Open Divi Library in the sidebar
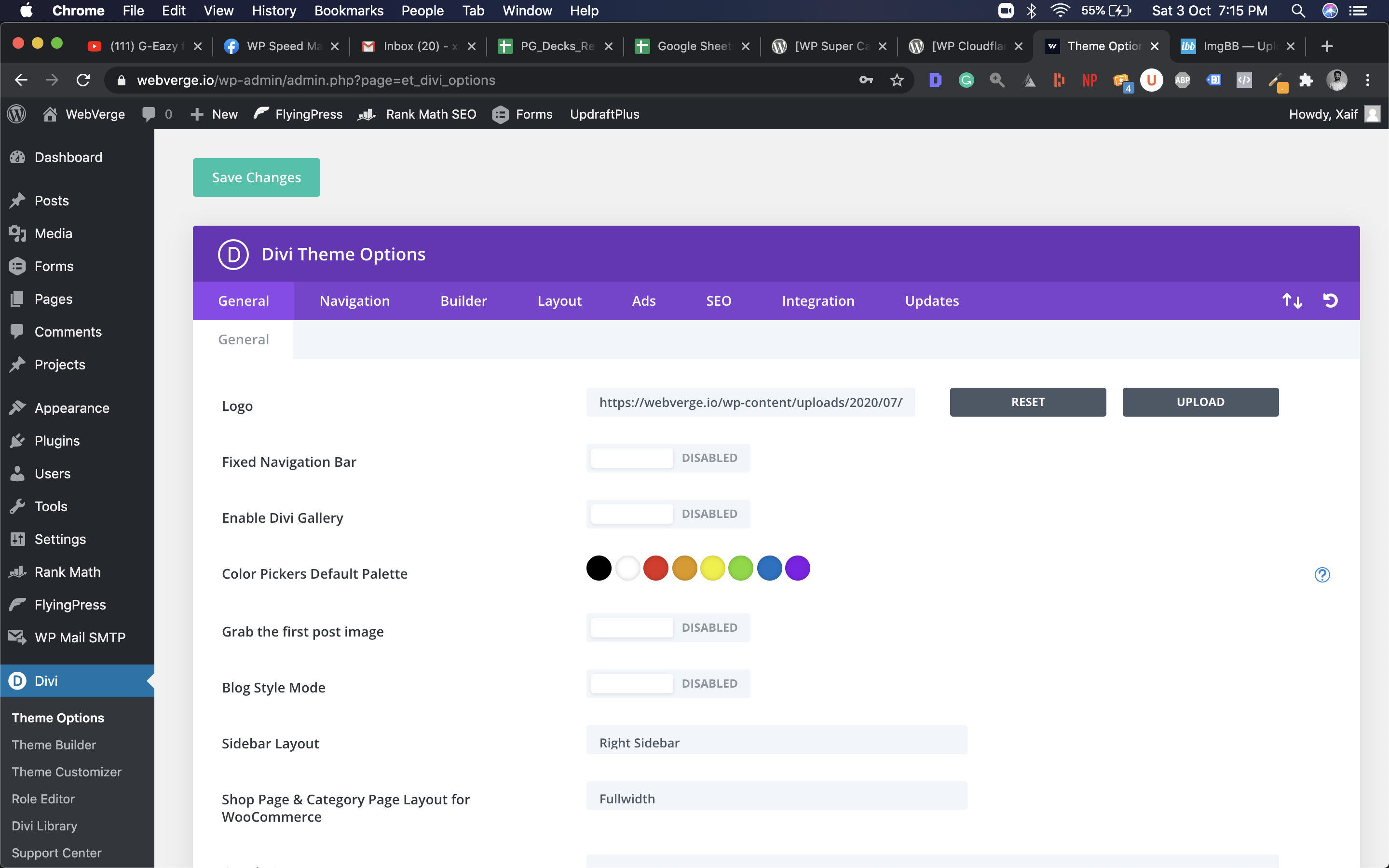Image resolution: width=1389 pixels, height=868 pixels. pyautogui.click(x=44, y=826)
